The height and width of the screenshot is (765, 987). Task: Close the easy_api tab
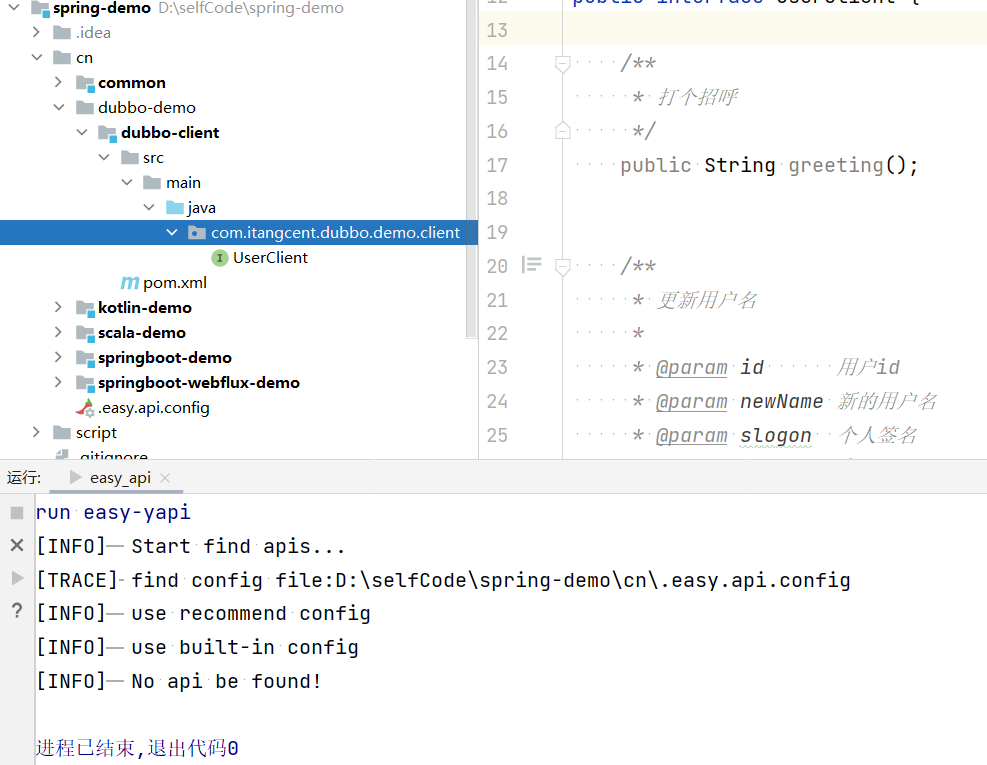[x=165, y=478]
